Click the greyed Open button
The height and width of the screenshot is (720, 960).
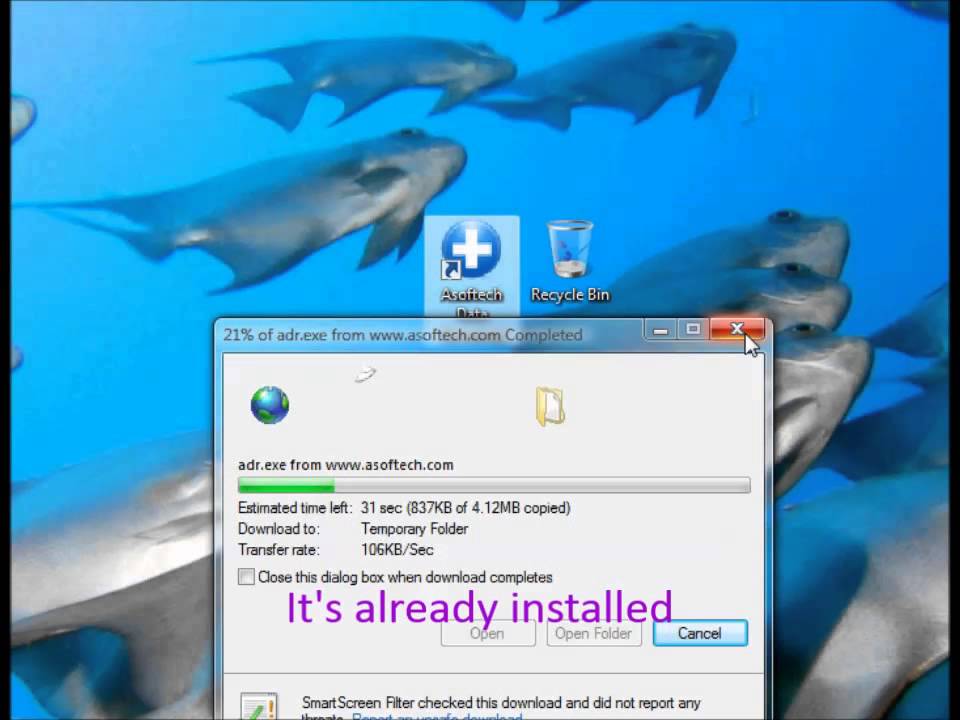(x=488, y=633)
